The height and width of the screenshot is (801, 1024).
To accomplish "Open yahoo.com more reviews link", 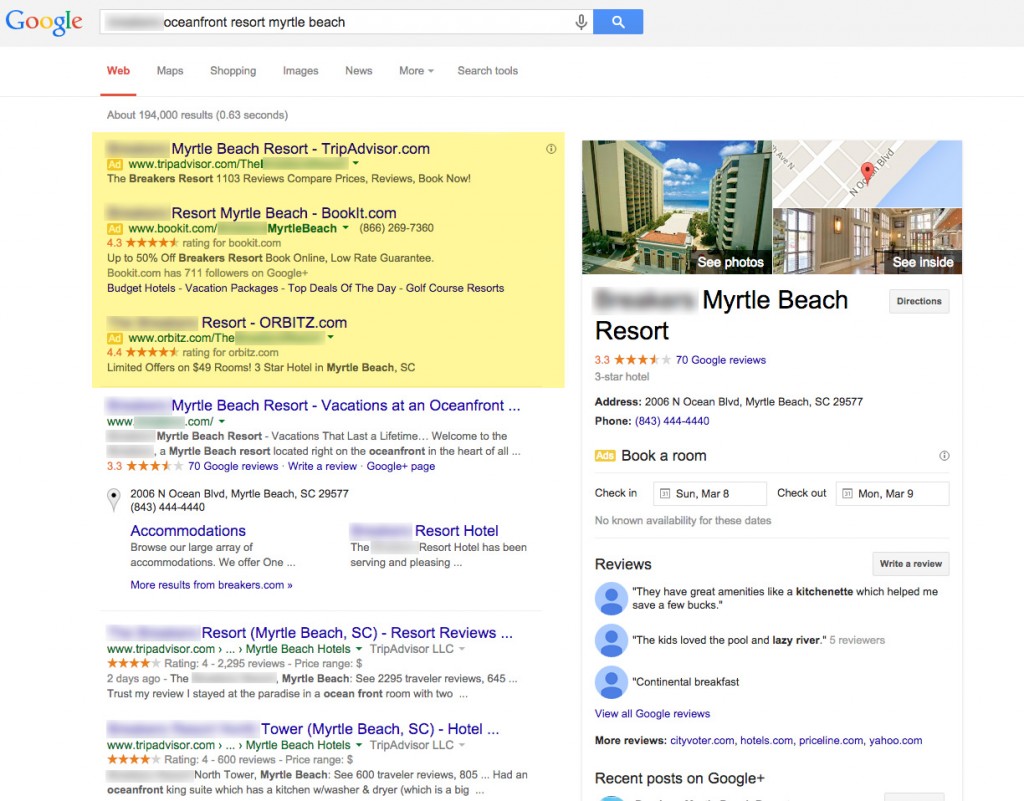I will 895,740.
